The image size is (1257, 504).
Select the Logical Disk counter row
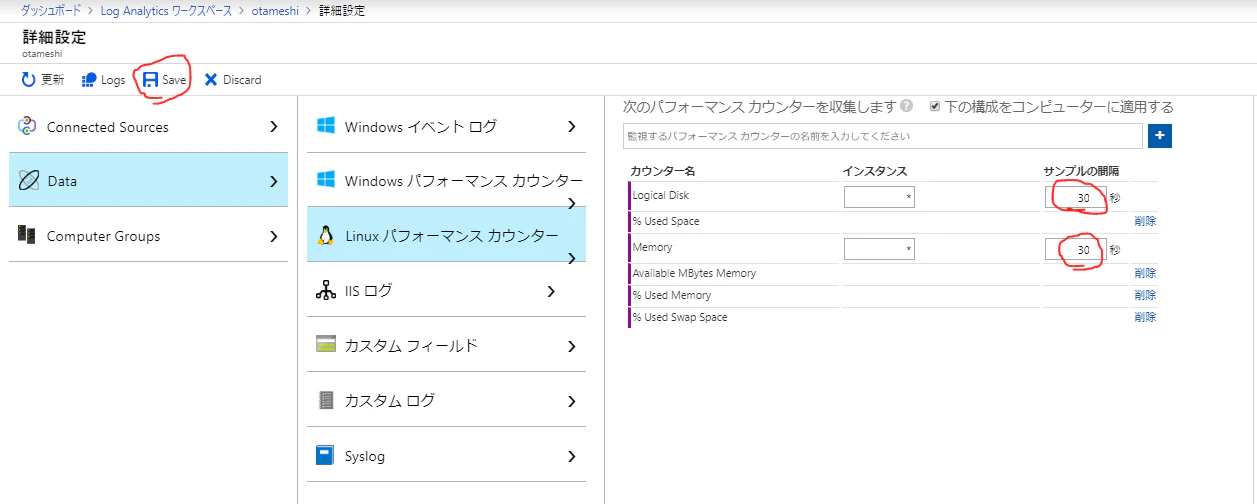(893, 197)
